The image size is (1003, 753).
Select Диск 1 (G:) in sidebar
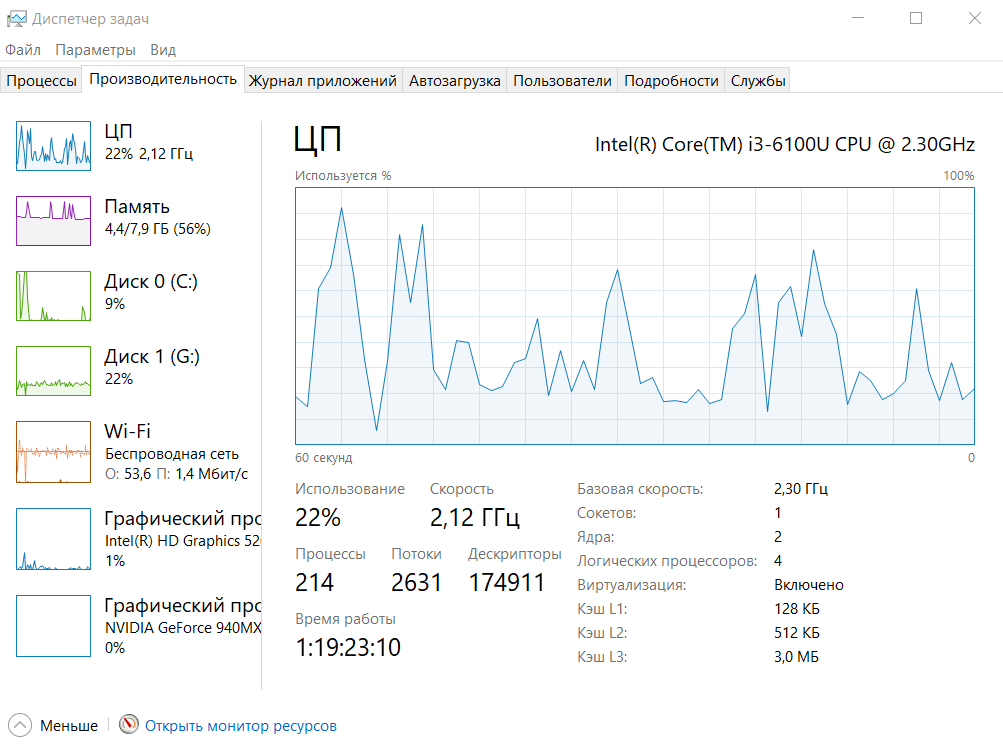coord(52,371)
